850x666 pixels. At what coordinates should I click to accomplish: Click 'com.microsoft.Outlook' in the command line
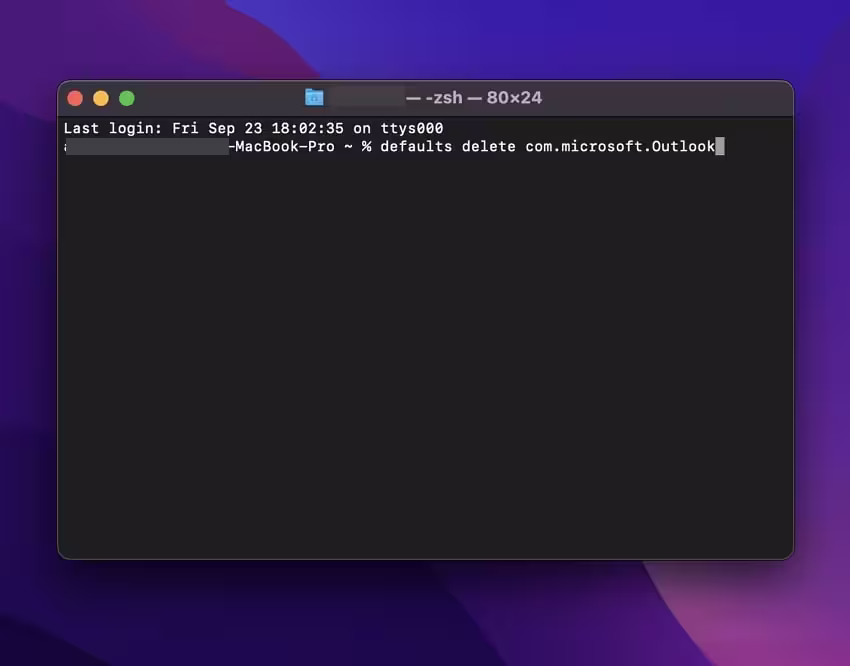click(x=620, y=146)
